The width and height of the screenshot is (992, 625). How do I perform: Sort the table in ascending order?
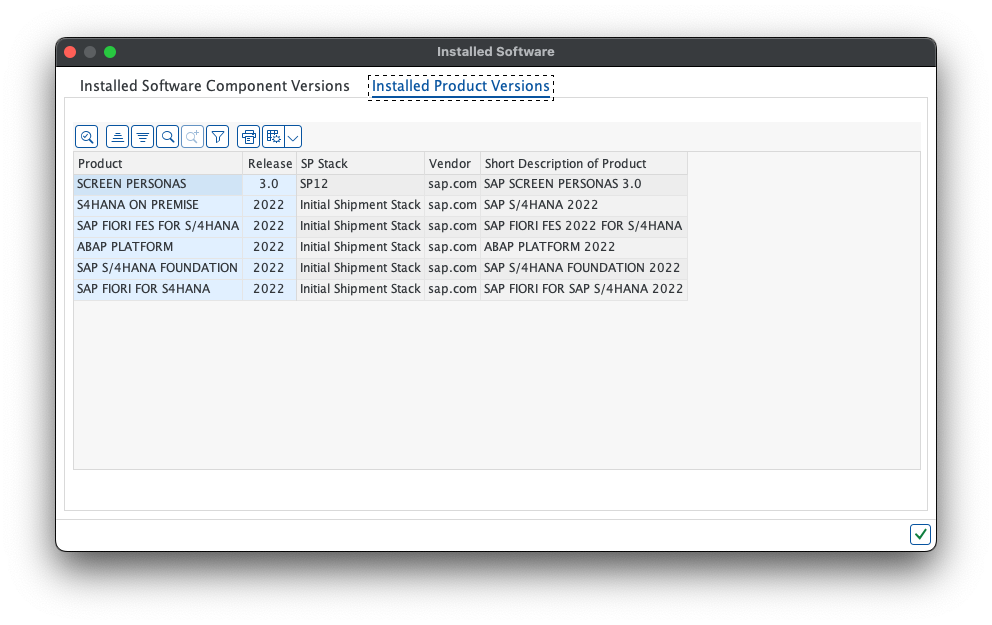(x=118, y=137)
